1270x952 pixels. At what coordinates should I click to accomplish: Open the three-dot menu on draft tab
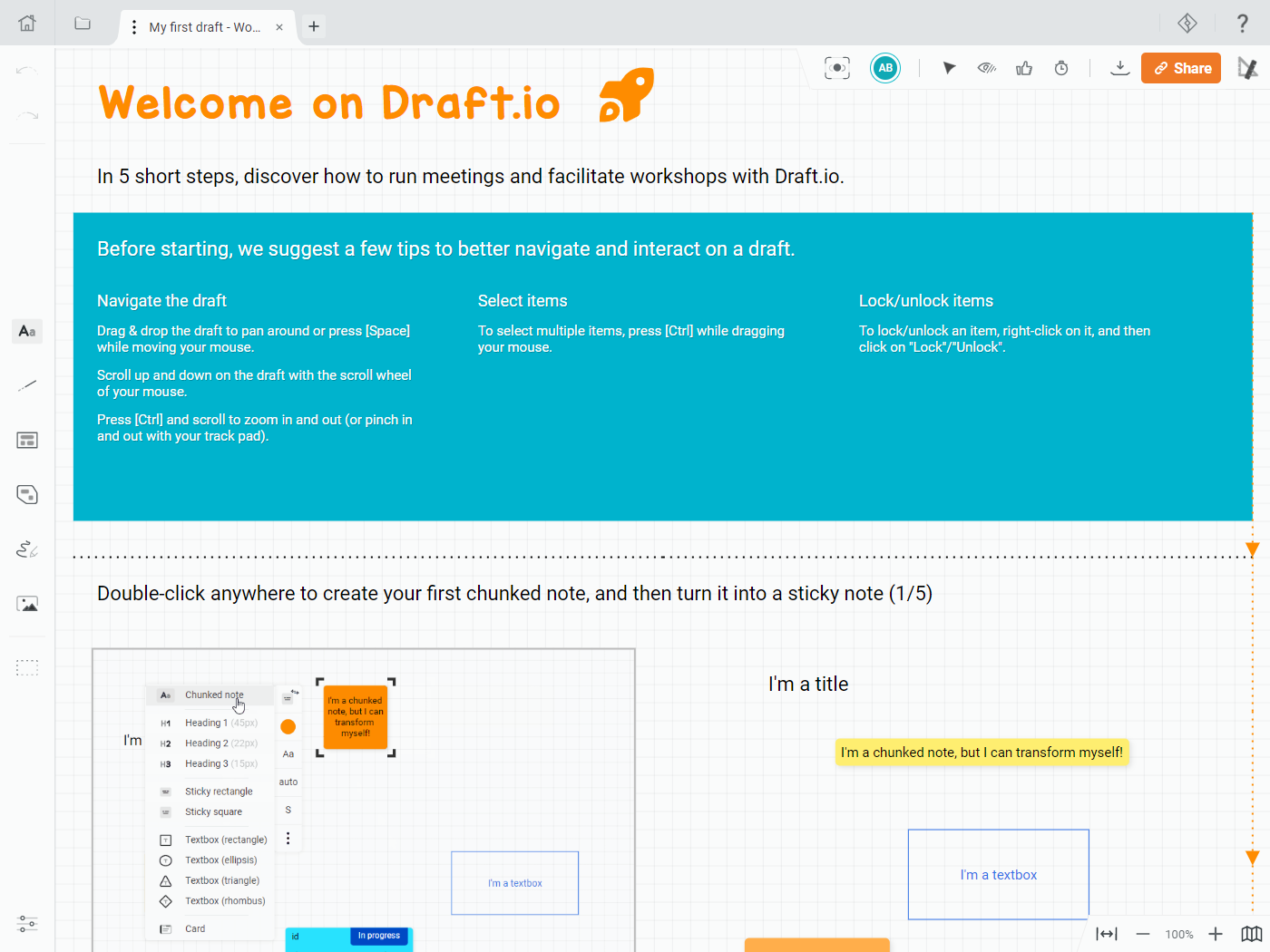point(134,27)
